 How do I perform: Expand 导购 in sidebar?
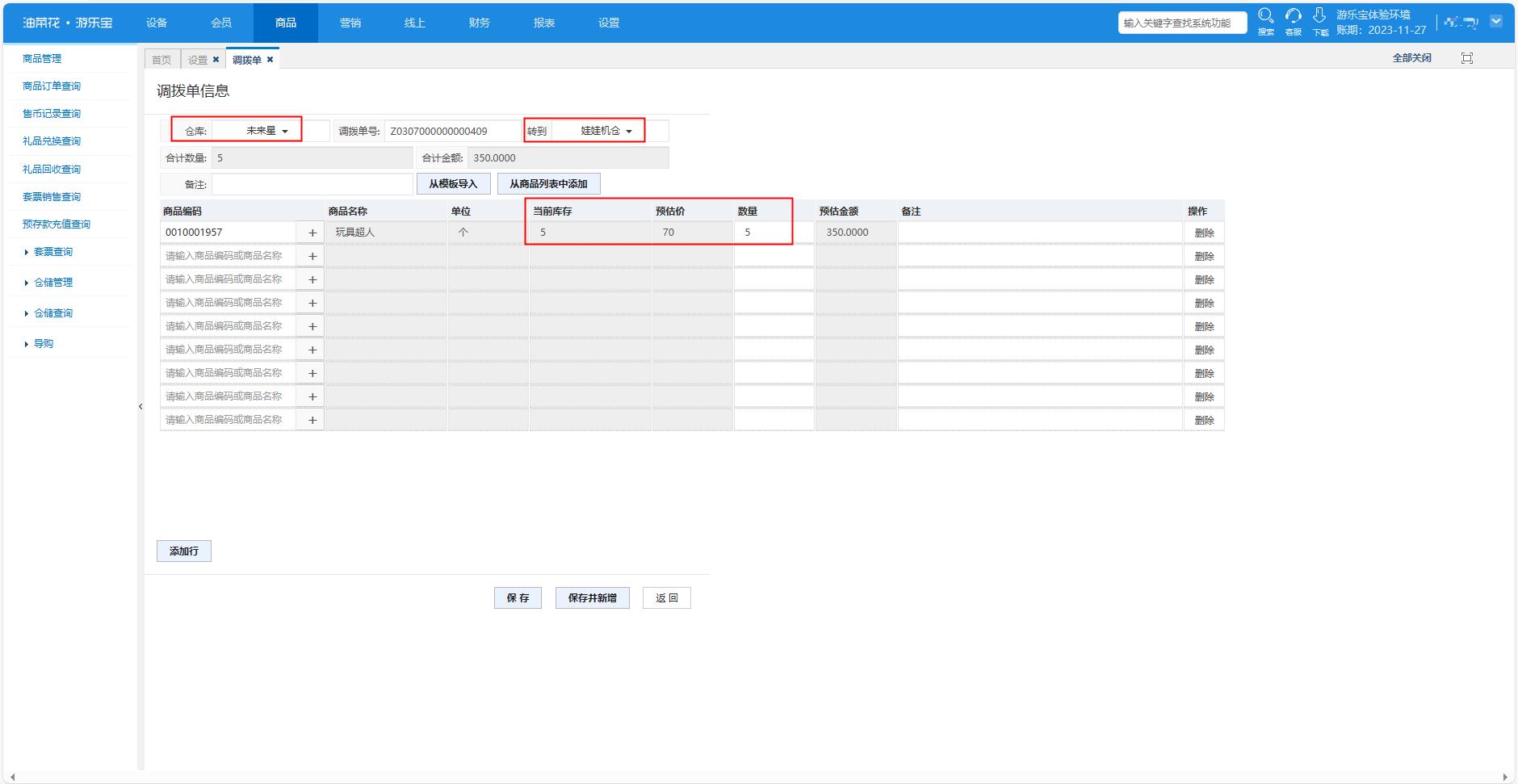click(x=44, y=344)
